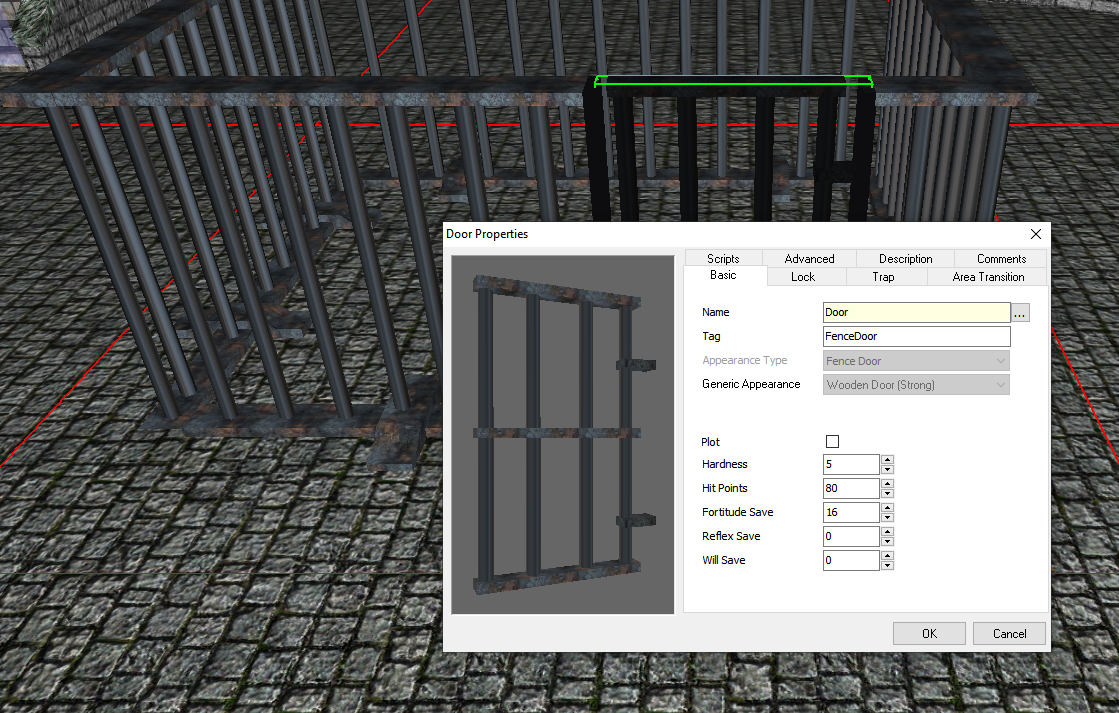Click the Tag field containing FenceDoor
This screenshot has width=1119, height=713.
pyautogui.click(x=916, y=336)
